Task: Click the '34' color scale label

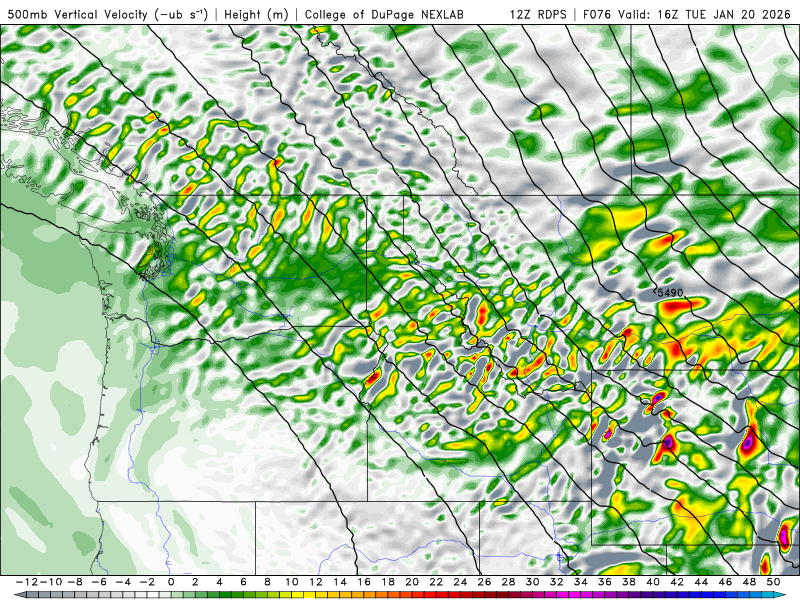Action: [x=581, y=582]
